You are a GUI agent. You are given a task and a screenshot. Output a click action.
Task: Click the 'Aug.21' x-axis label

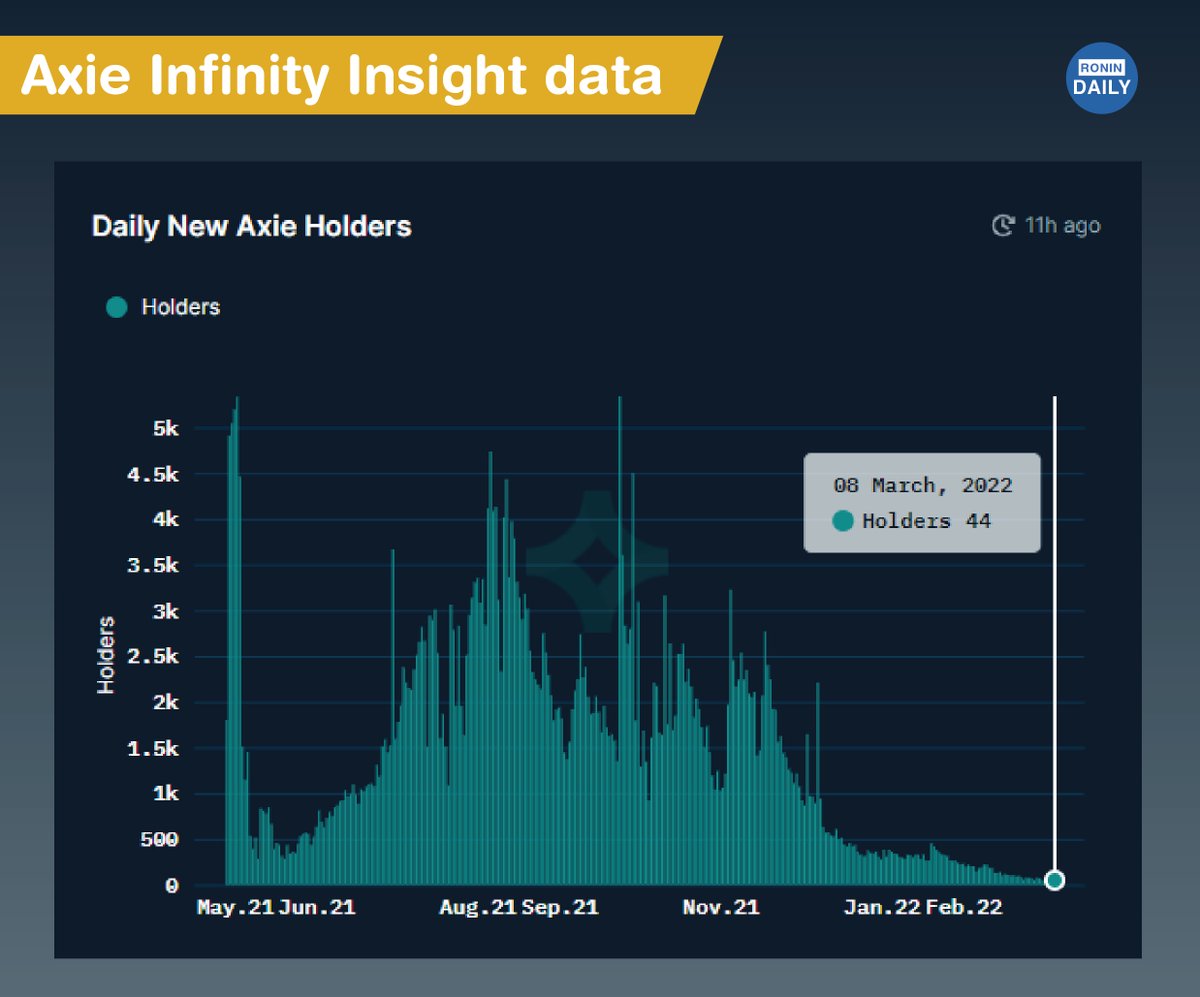[478, 908]
